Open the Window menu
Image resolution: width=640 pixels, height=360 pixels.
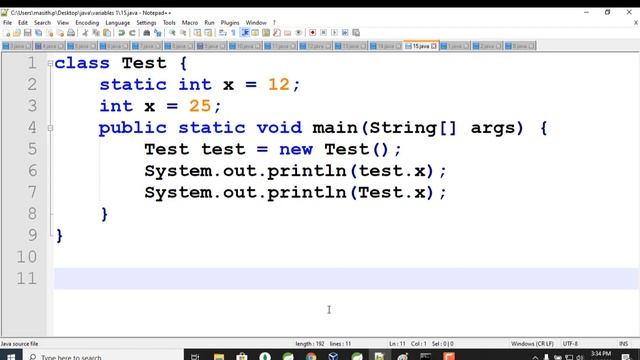pos(256,23)
